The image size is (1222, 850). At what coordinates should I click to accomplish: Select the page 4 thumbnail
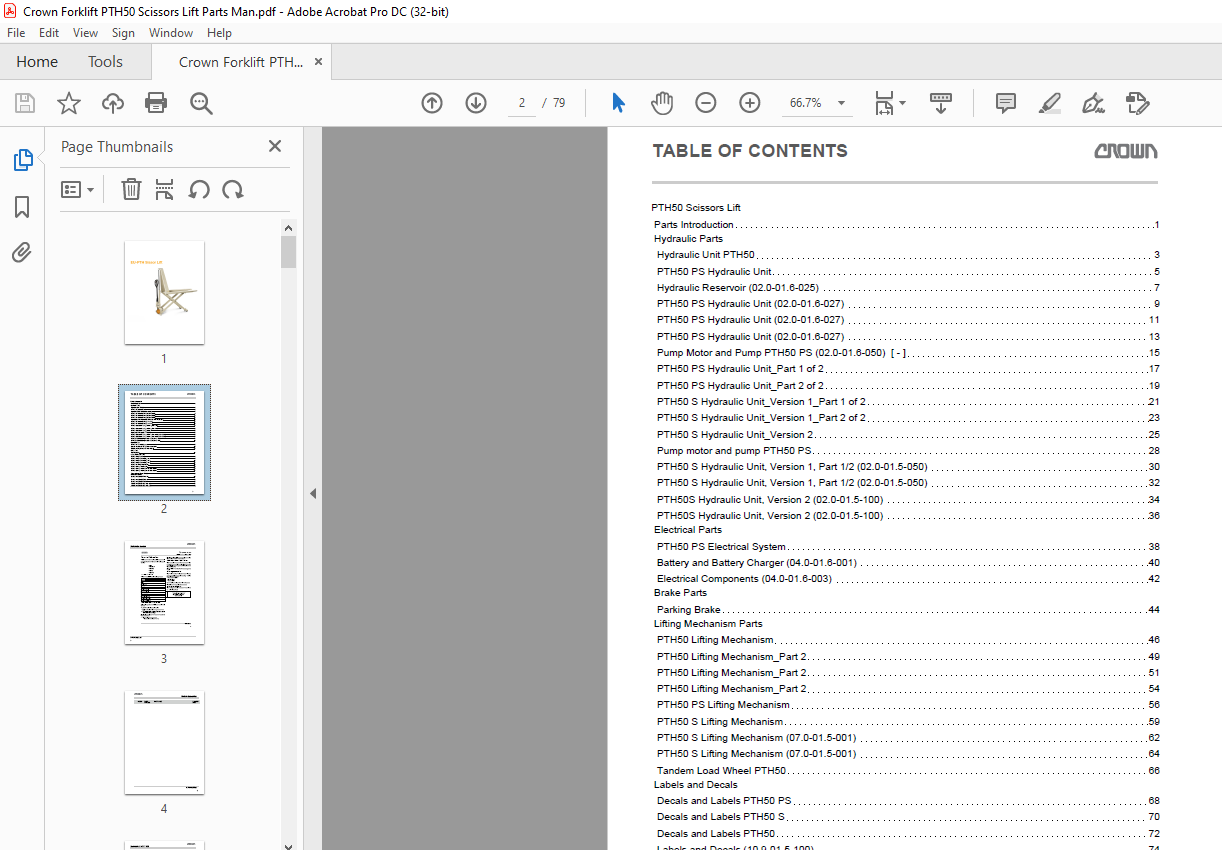164,742
